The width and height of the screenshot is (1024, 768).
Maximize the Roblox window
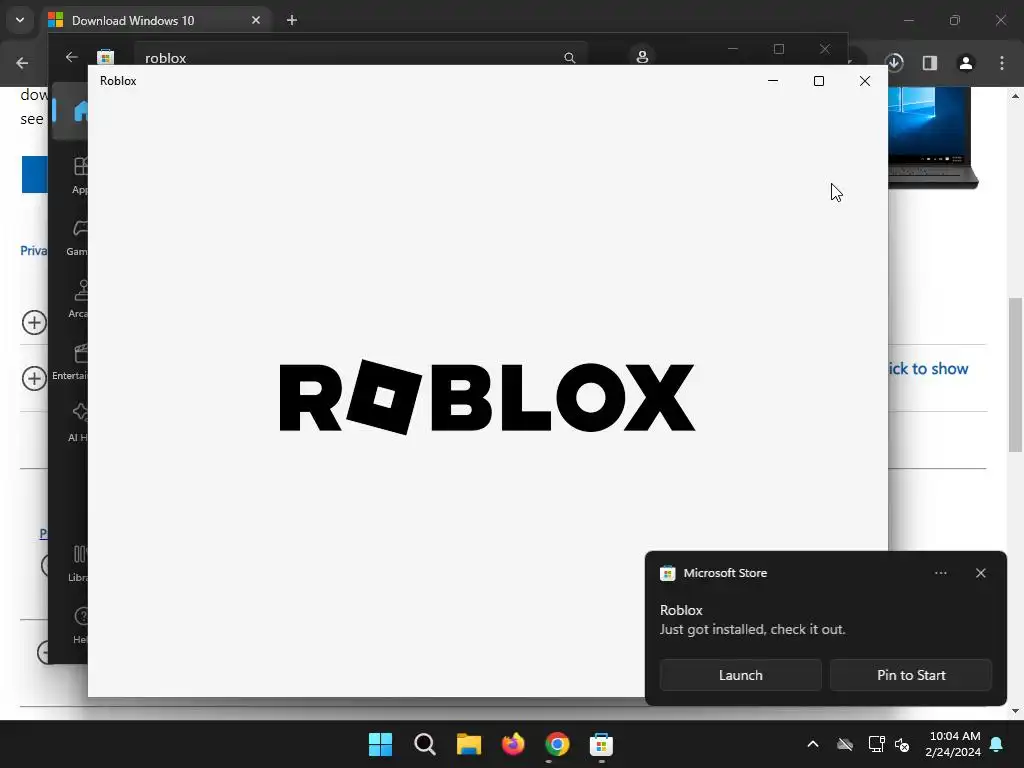click(818, 81)
